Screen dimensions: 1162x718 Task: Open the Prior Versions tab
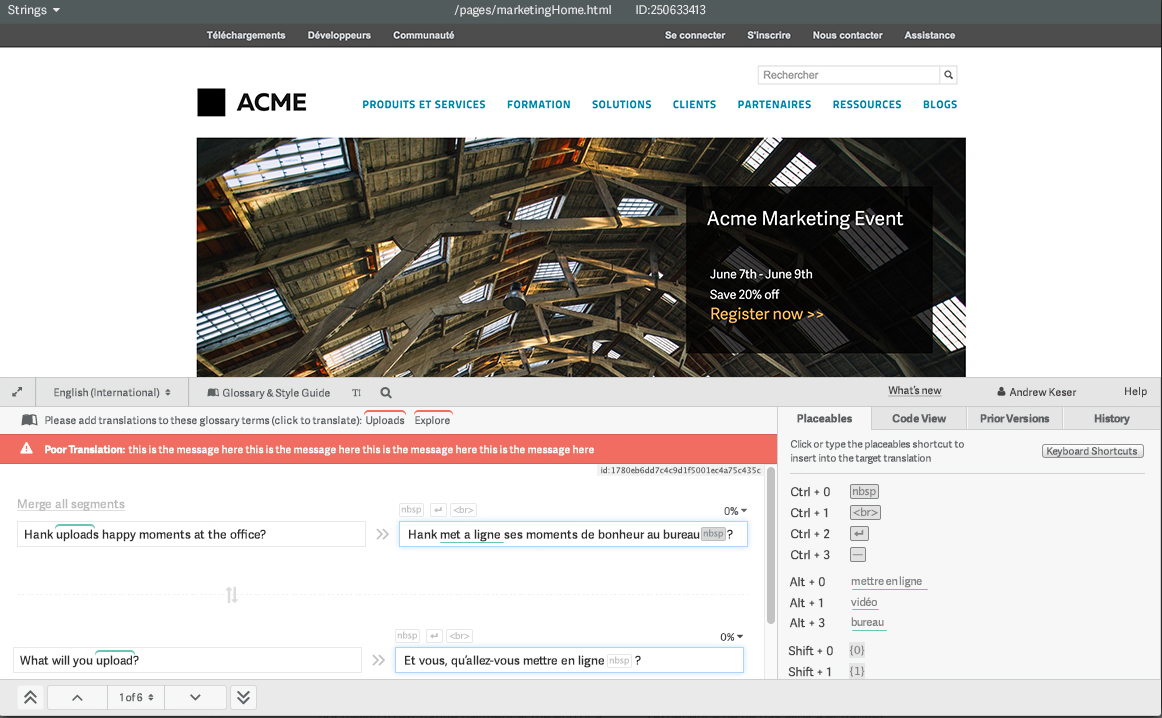1015,419
